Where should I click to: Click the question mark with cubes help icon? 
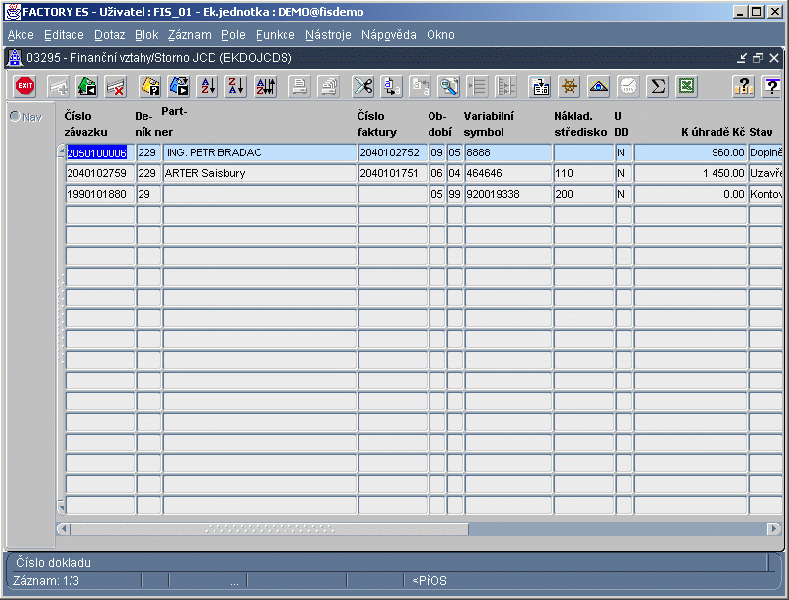(x=743, y=86)
